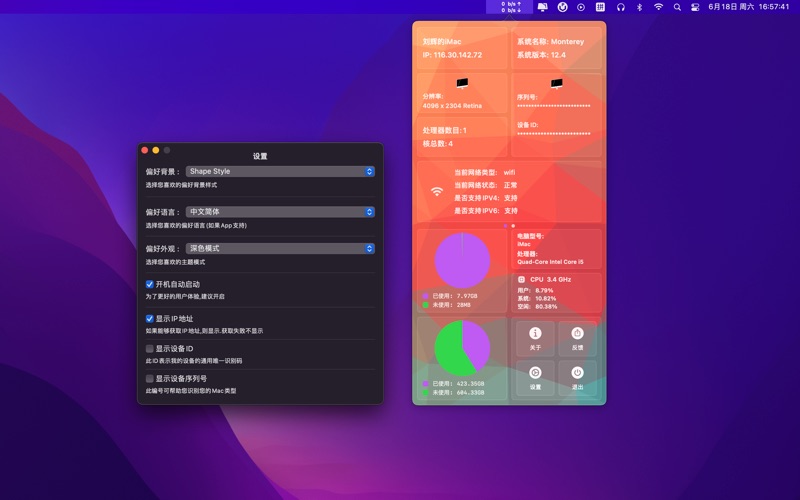Click the IP: 116.30.142.72 text
Image resolution: width=800 pixels, height=500 pixels.
coord(452,55)
